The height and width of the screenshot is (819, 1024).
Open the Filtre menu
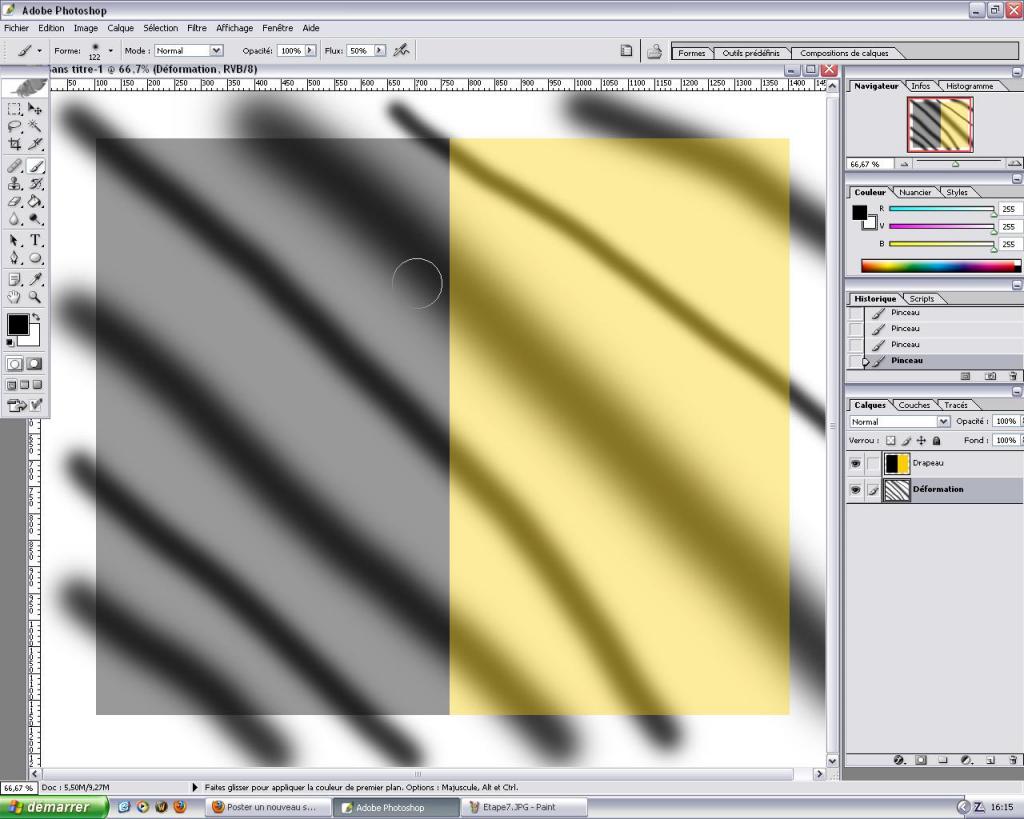pyautogui.click(x=197, y=28)
